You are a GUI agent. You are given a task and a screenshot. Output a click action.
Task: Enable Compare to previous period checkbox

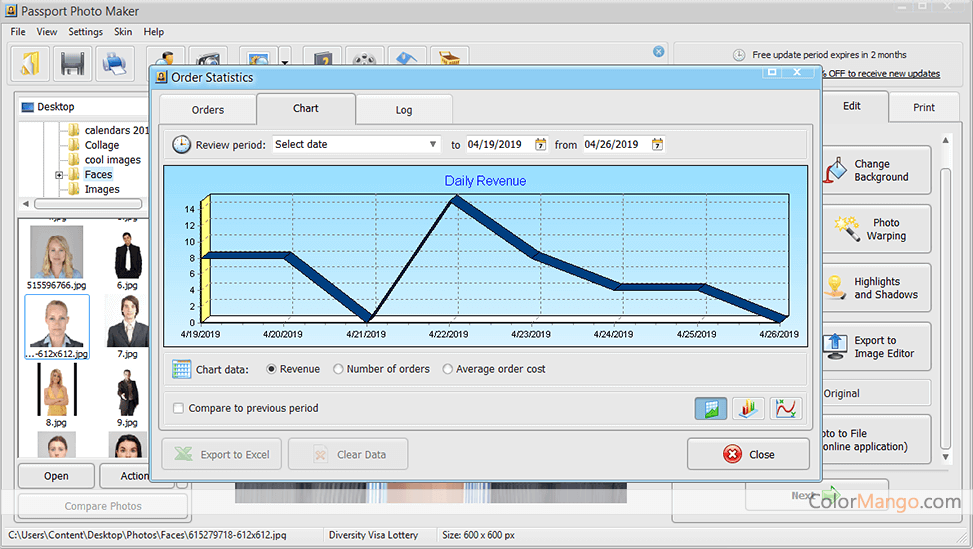(178, 408)
